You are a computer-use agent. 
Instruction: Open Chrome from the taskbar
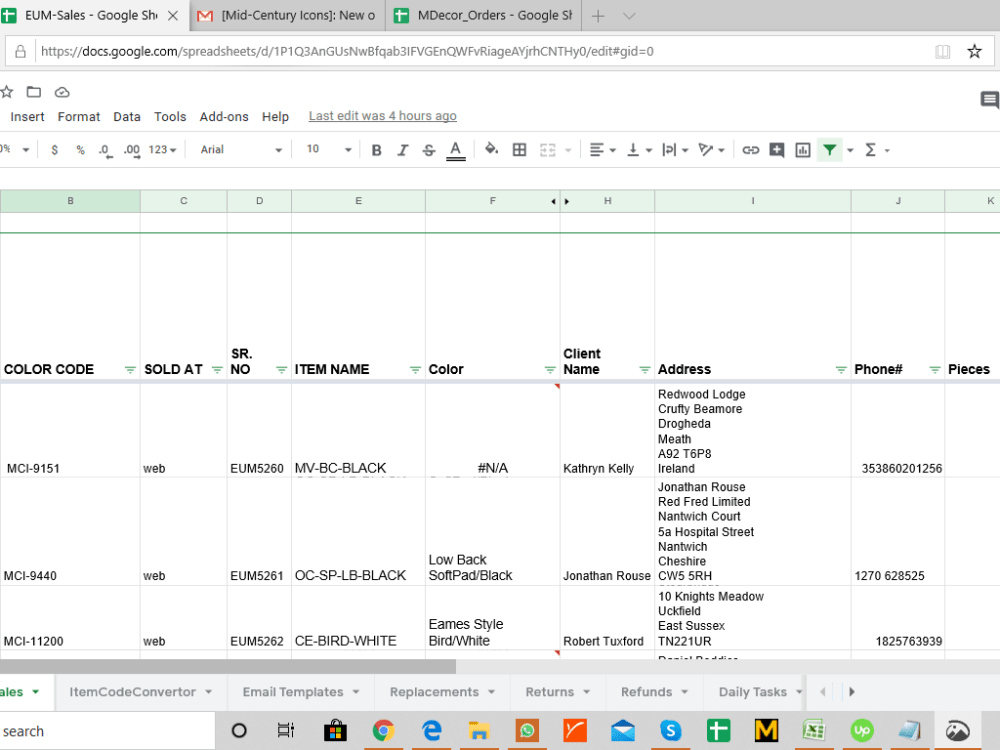(x=383, y=730)
